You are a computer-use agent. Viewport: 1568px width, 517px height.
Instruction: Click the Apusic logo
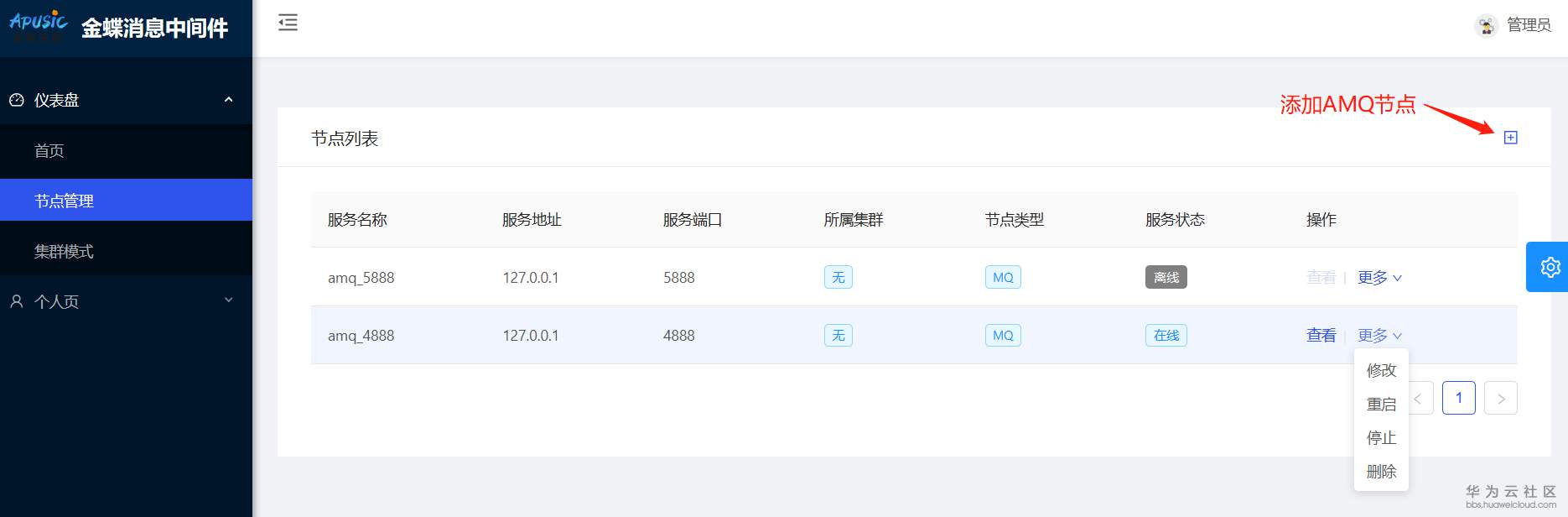point(38,25)
